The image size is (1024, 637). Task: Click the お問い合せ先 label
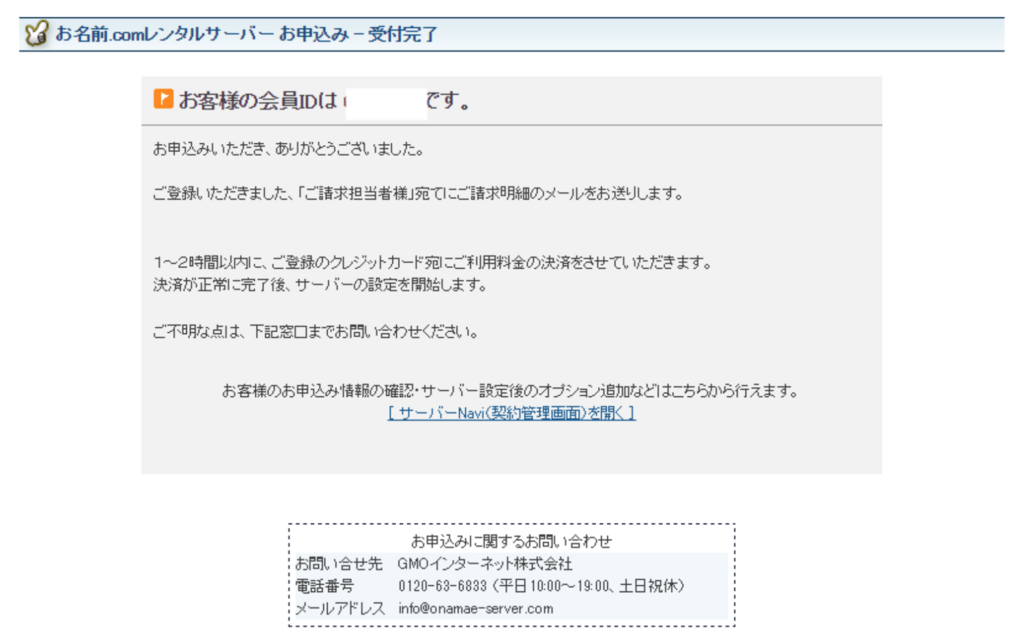pyautogui.click(x=338, y=563)
